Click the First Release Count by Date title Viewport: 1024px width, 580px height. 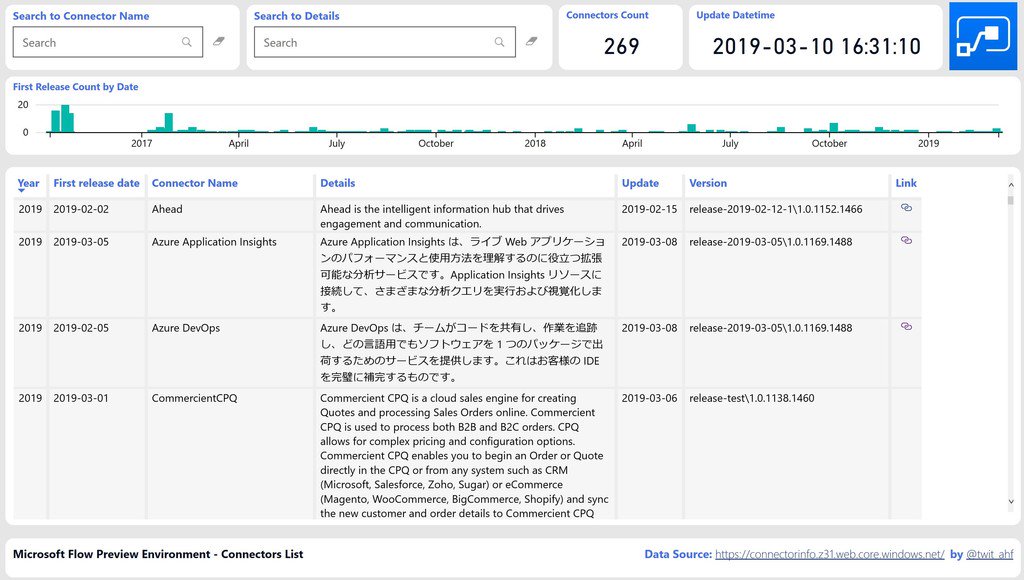76,87
